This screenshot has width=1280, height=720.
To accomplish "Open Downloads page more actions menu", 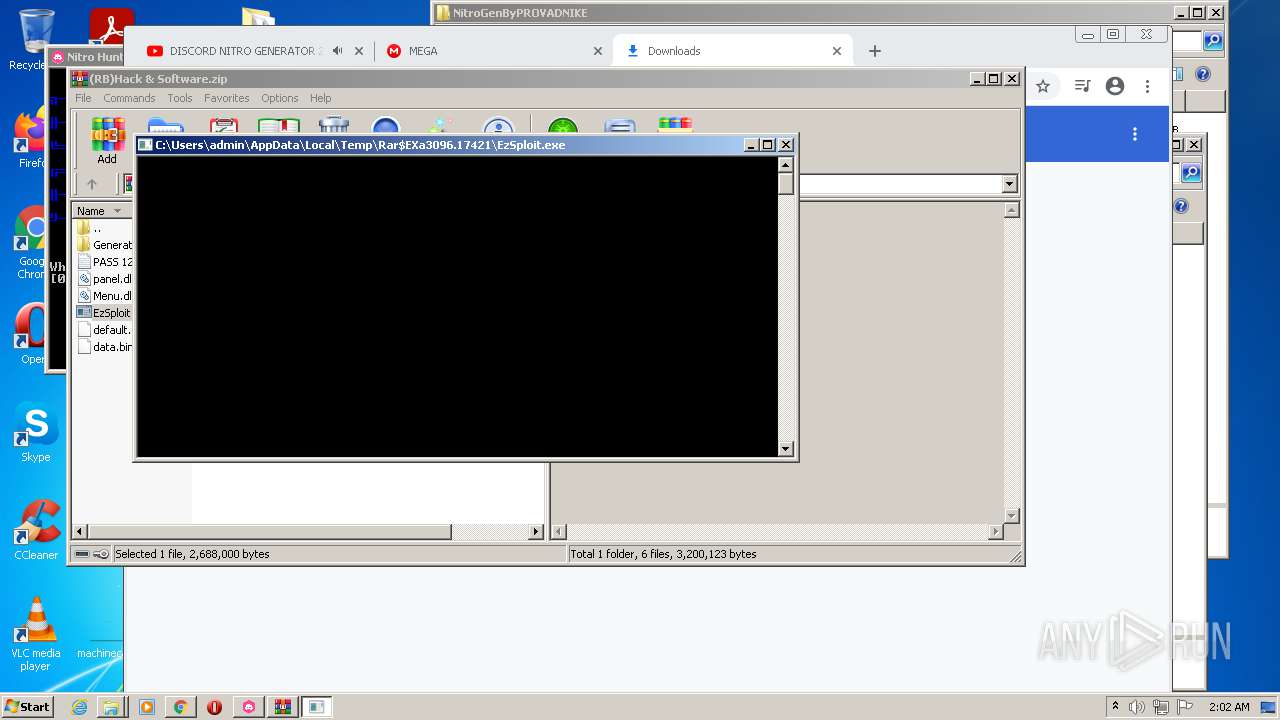I will coord(1134,134).
